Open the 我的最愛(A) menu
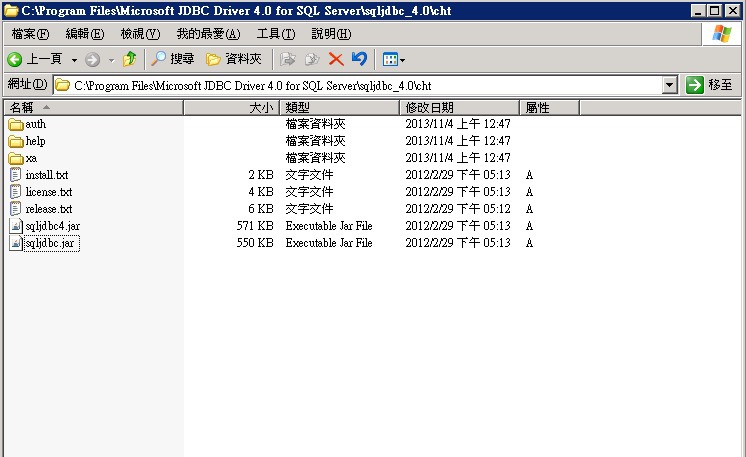746x457 pixels. click(208, 34)
